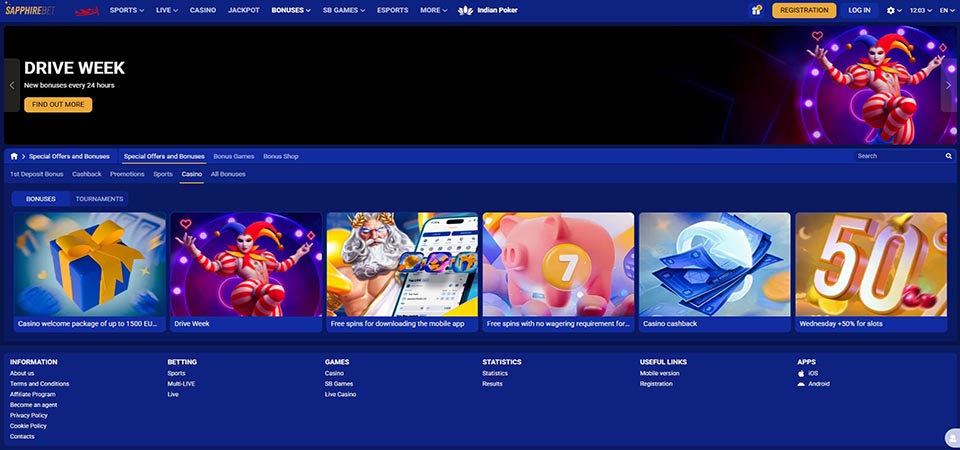Open the Become an agent link
This screenshot has width=960, height=450.
tap(34, 405)
